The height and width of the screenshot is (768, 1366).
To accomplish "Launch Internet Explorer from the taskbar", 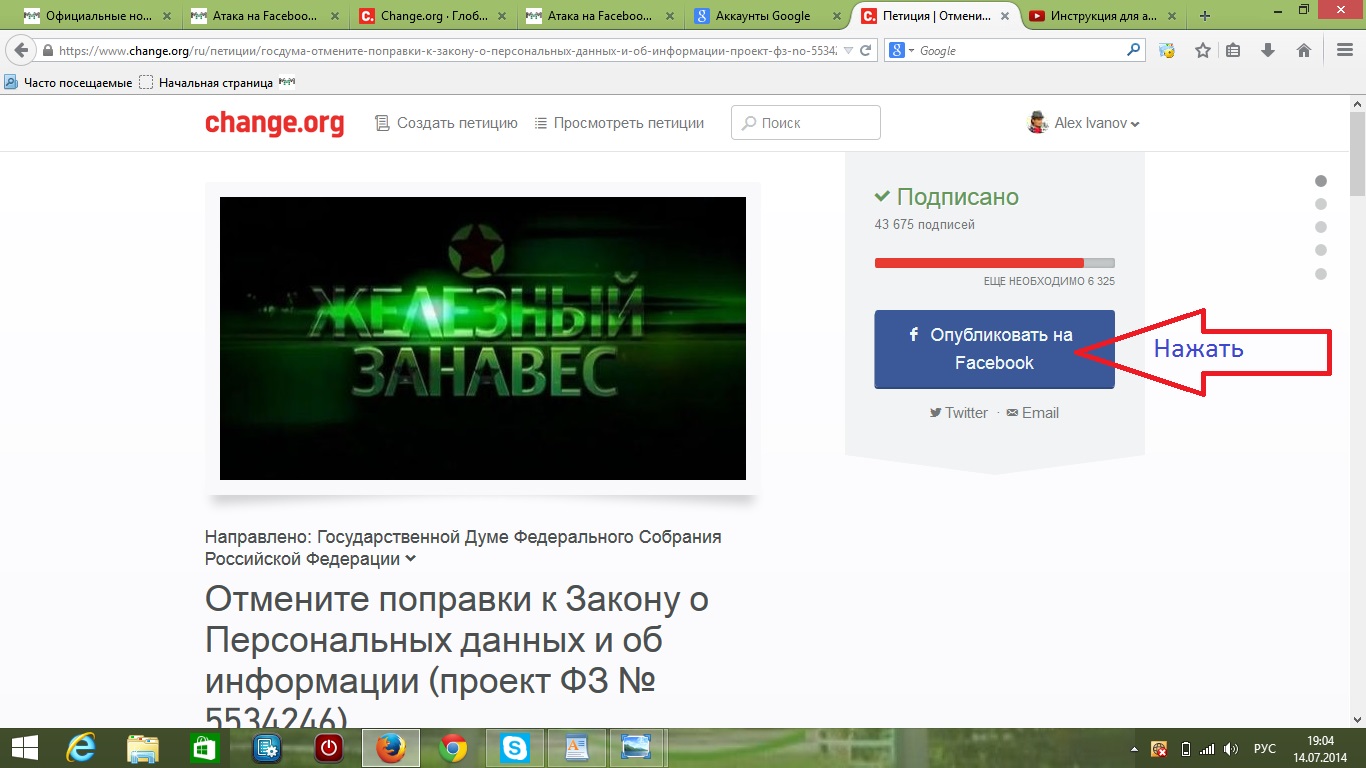I will pos(80,748).
